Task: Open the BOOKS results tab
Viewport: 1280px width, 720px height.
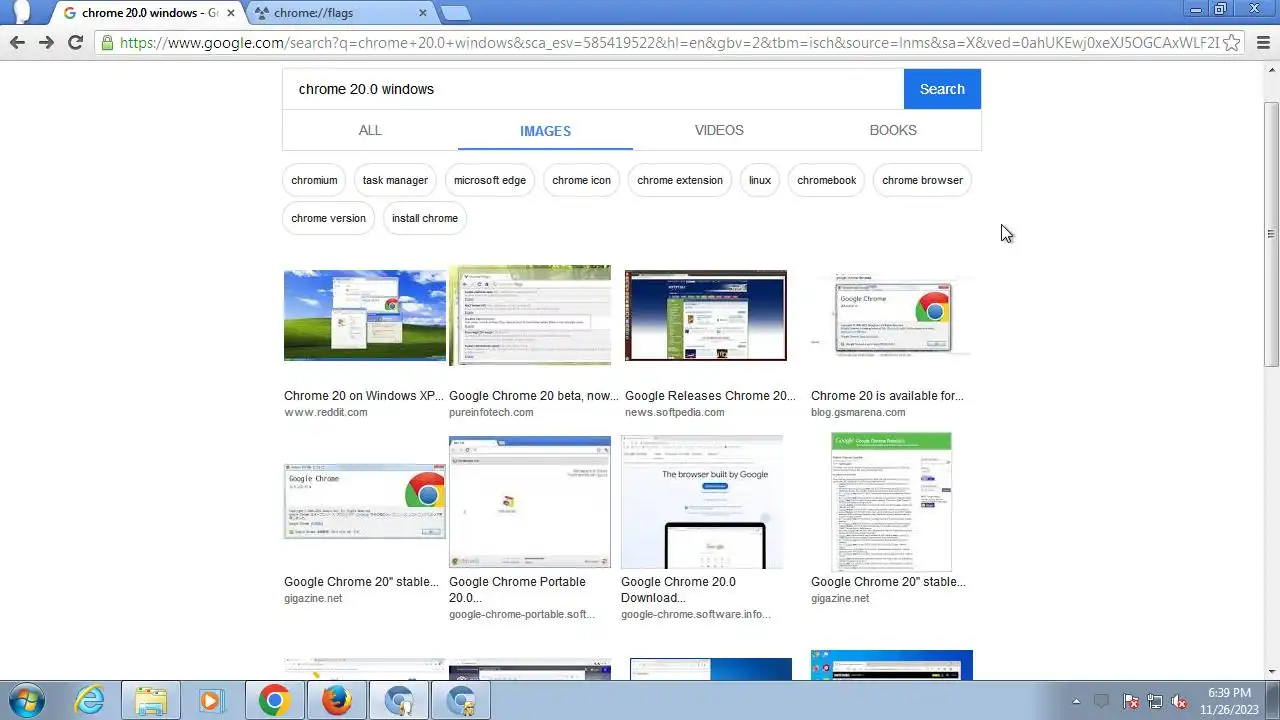Action: coord(893,130)
